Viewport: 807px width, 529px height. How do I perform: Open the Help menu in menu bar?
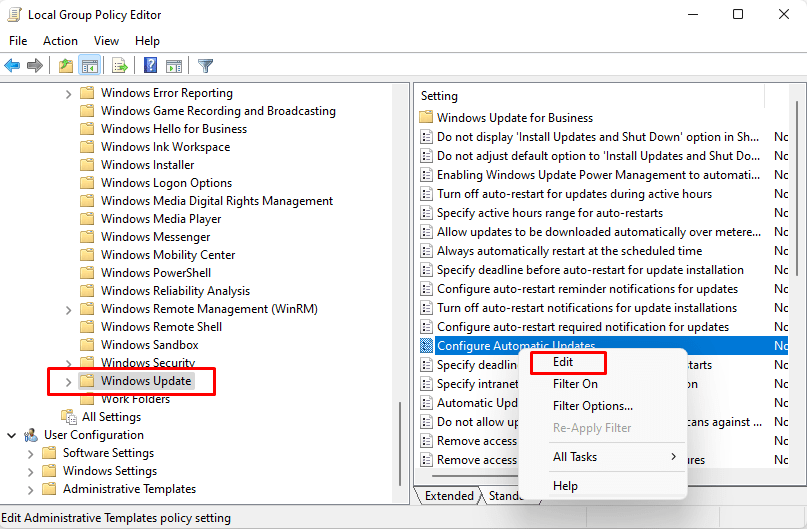(147, 41)
